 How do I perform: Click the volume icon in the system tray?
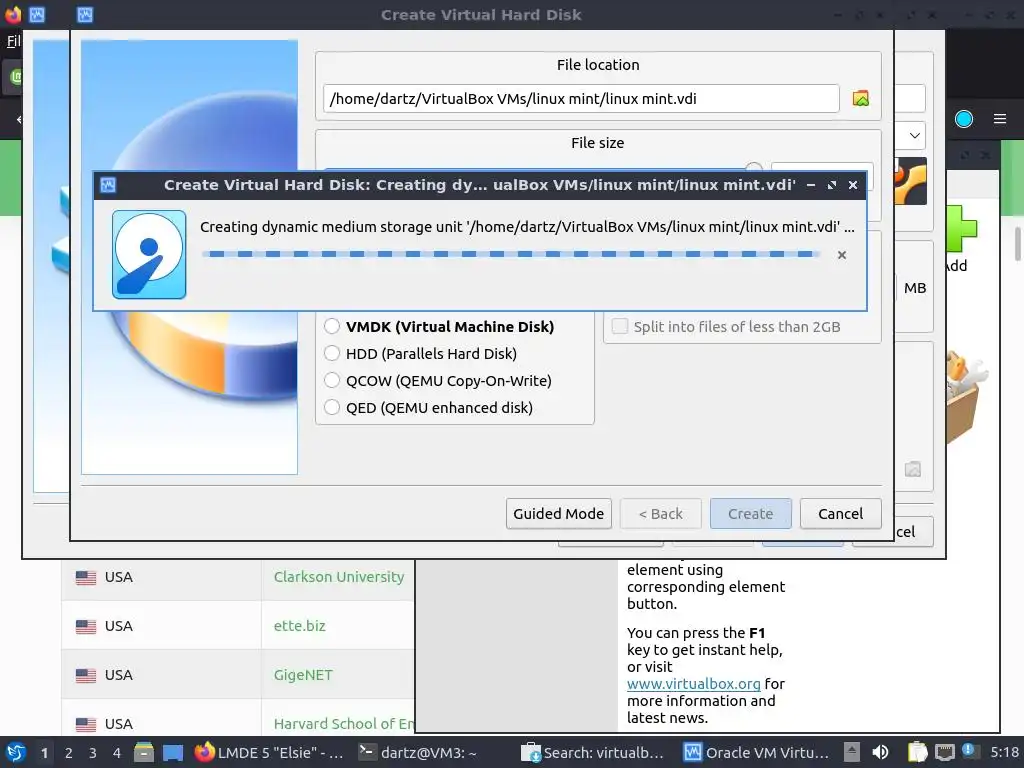pos(880,752)
